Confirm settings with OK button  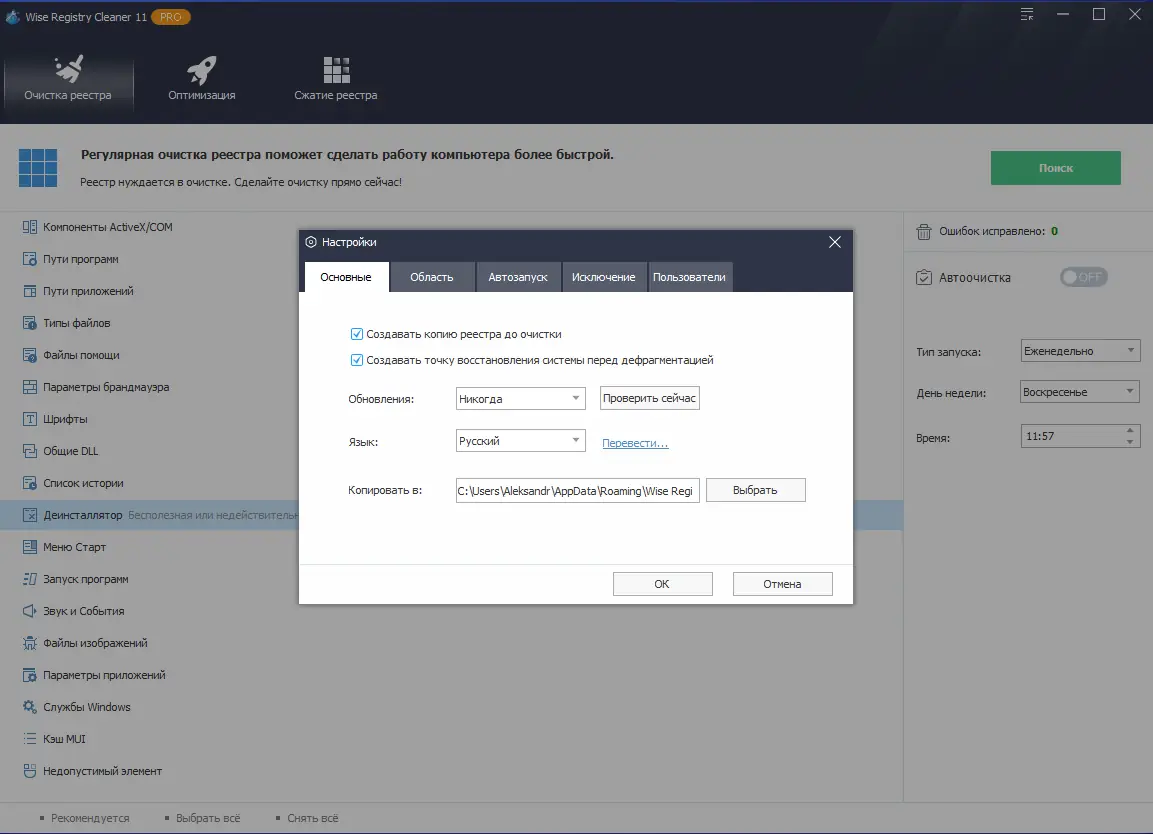click(x=663, y=584)
